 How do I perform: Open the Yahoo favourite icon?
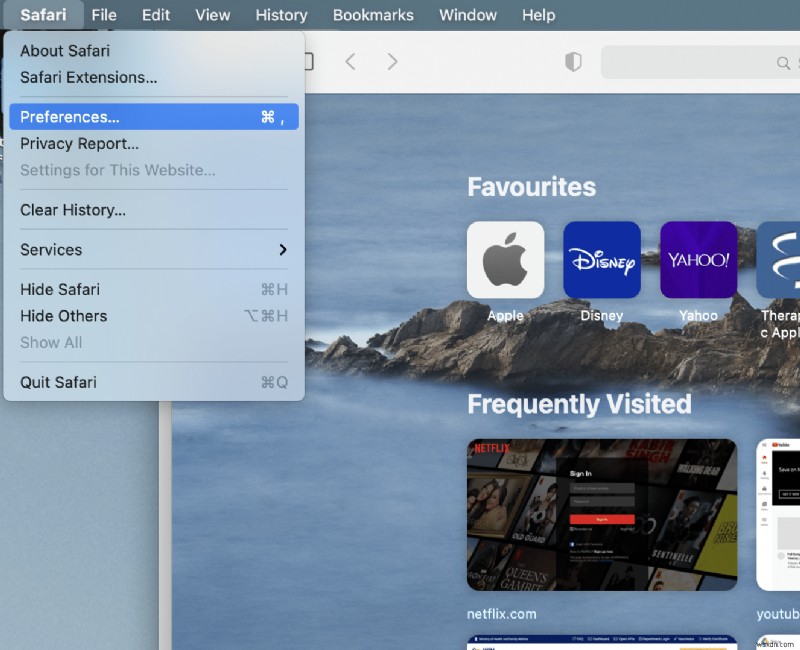click(698, 259)
